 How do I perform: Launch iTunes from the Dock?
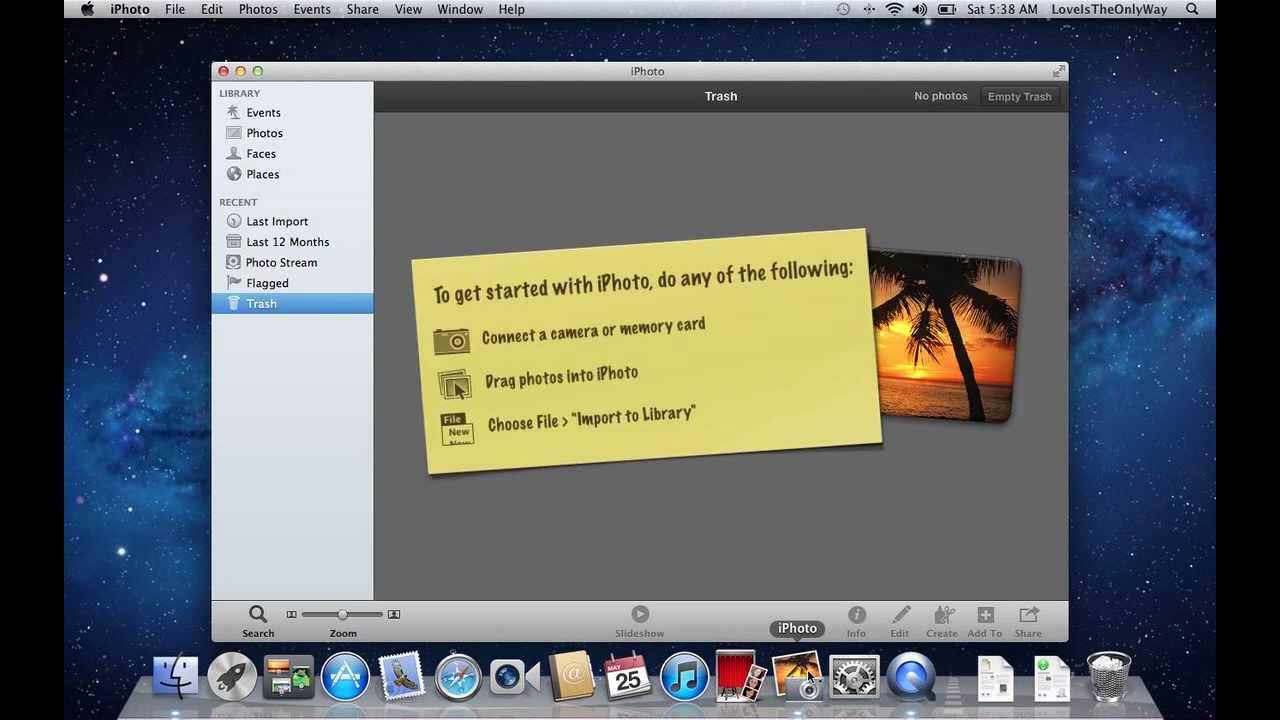684,677
